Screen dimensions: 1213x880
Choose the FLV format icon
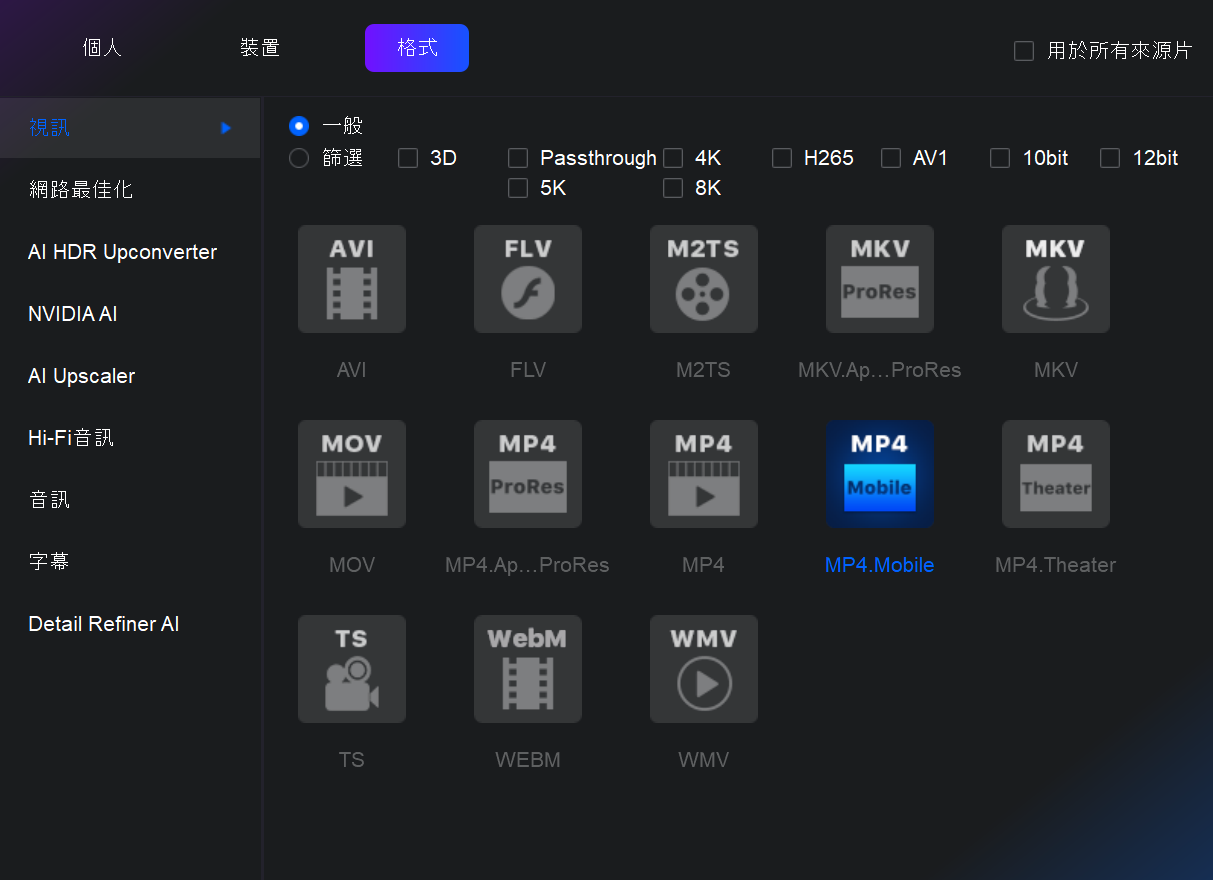[x=528, y=279]
